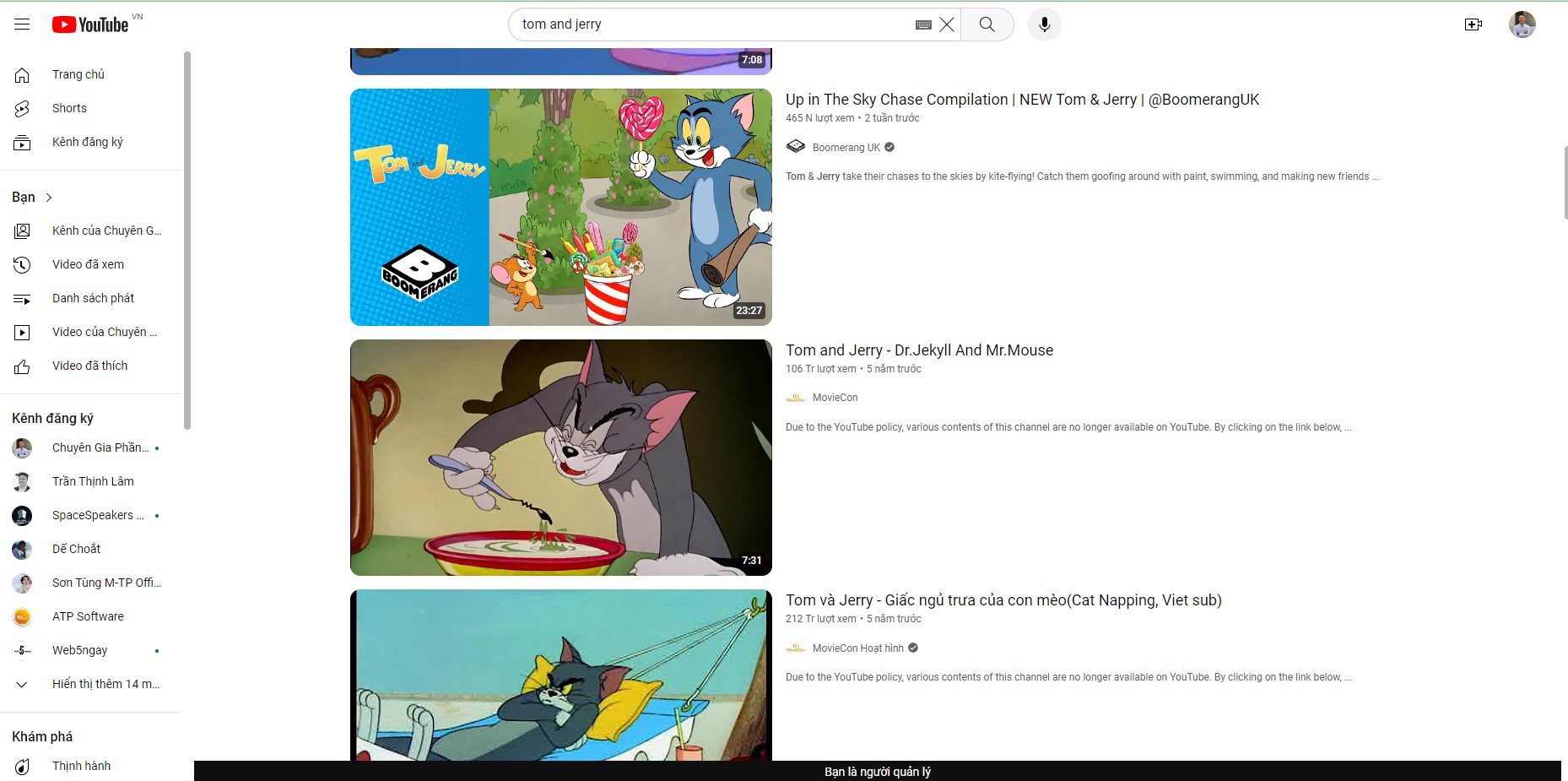The image size is (1568, 781).
Task: Click the ATP Software channel avatar
Action: click(x=22, y=617)
